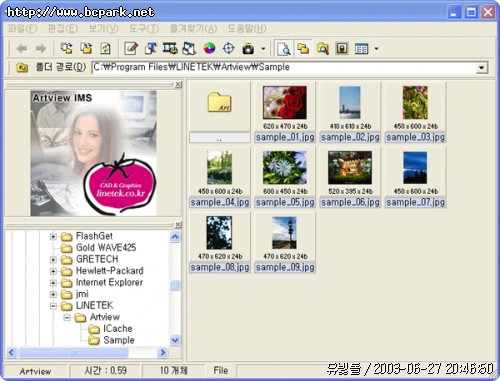This screenshot has height=381, width=500.
Task: Toggle the page preview magnifier icon
Action: click(284, 49)
